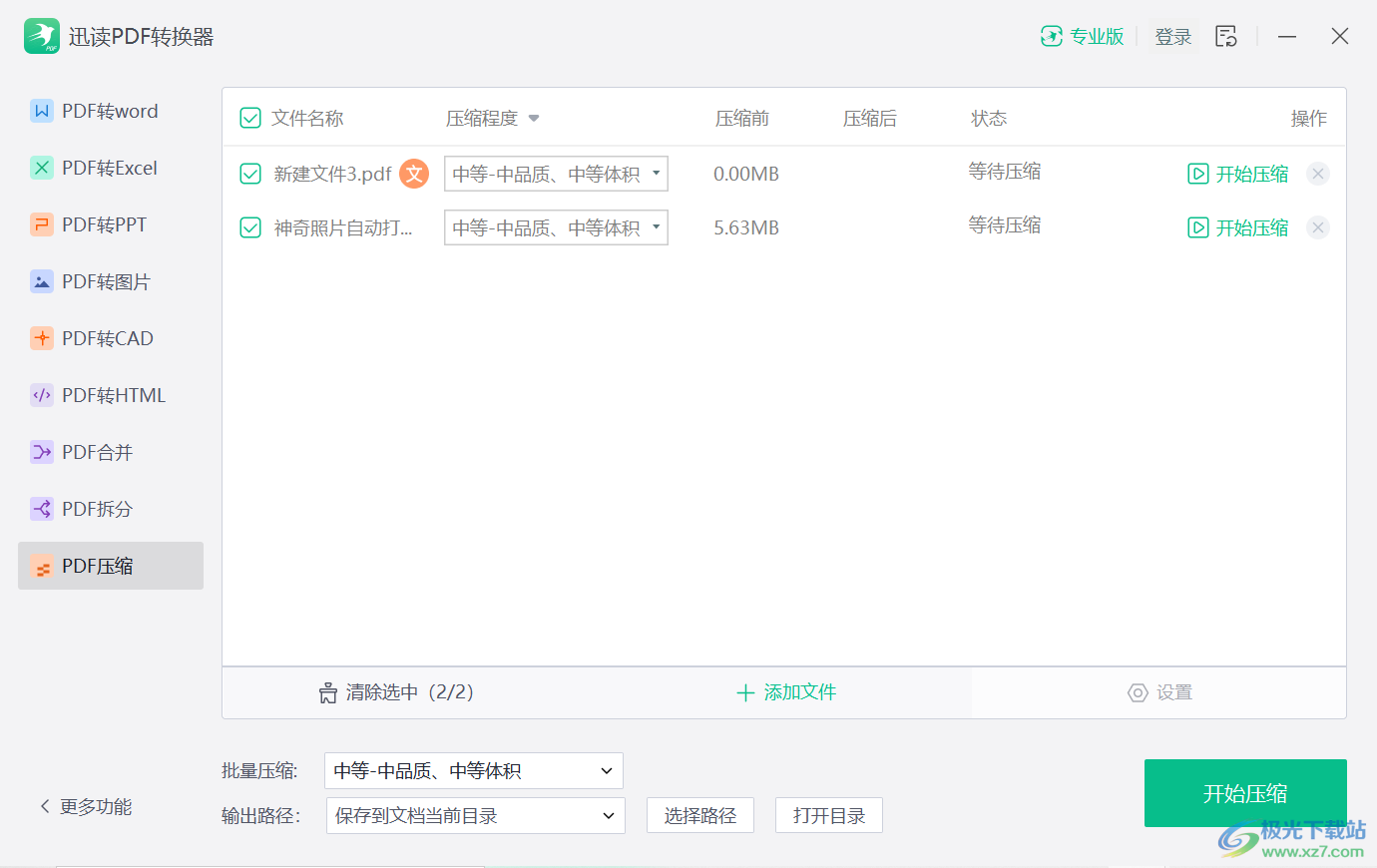Click the big green 开始压缩 button
1377x868 pixels.
point(1245,793)
